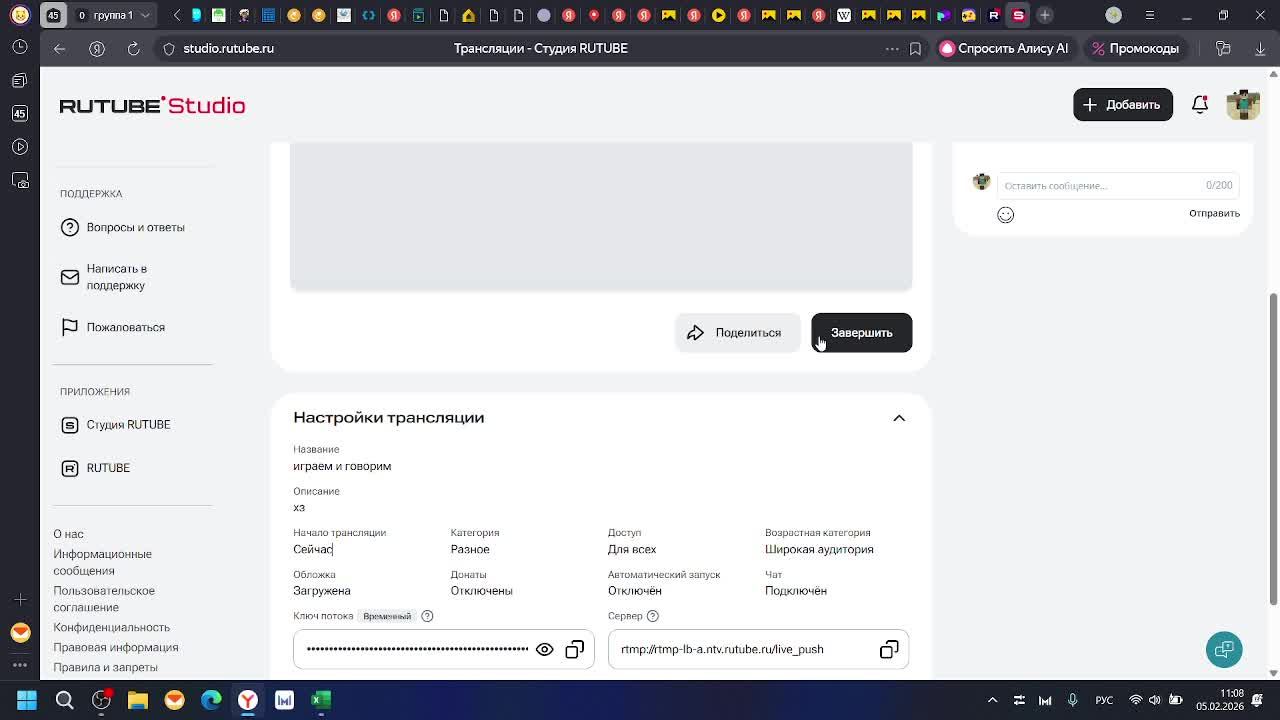This screenshot has height=720, width=1280.
Task: Open File Explorer from the taskbar
Action: point(138,700)
